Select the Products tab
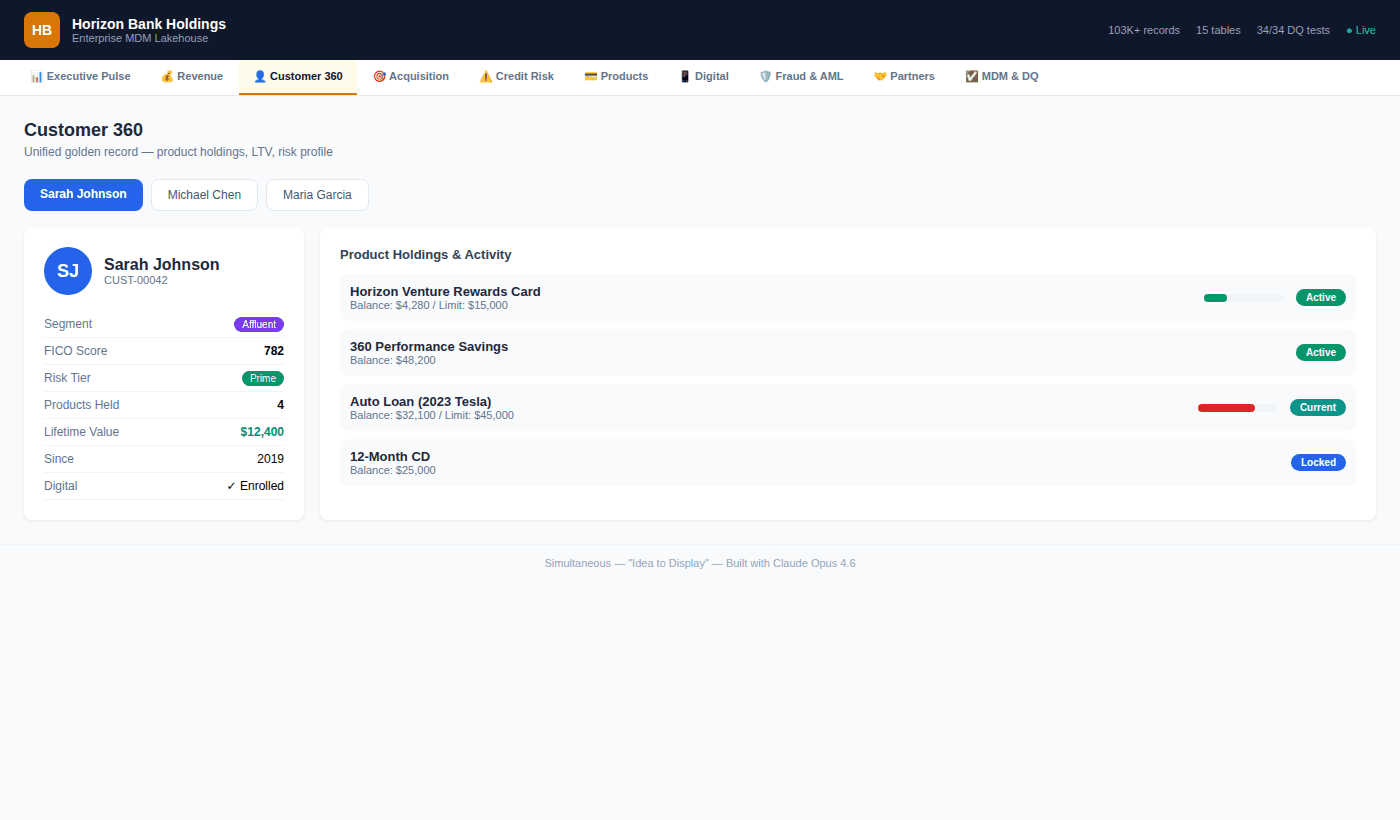This screenshot has height=820, width=1400. [616, 76]
